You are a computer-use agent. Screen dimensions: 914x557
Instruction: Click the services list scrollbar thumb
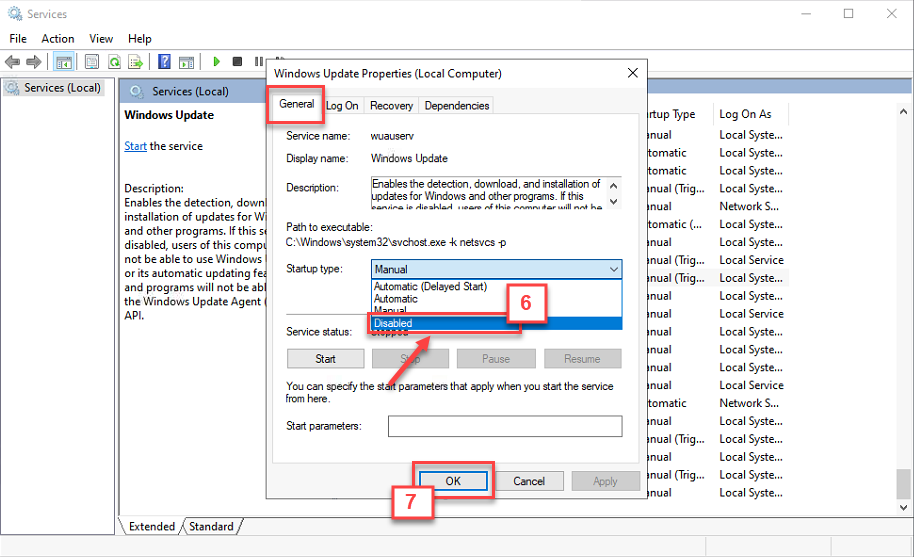click(x=903, y=484)
